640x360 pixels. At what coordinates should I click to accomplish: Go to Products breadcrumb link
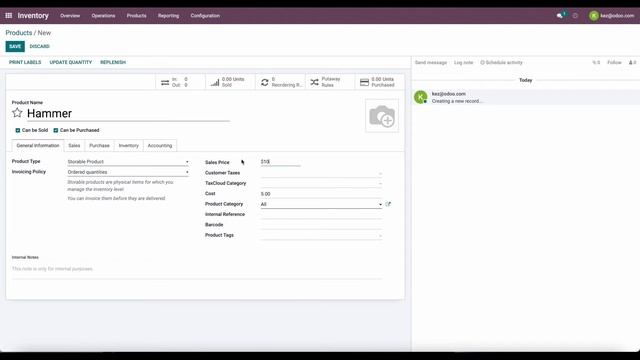click(x=19, y=33)
